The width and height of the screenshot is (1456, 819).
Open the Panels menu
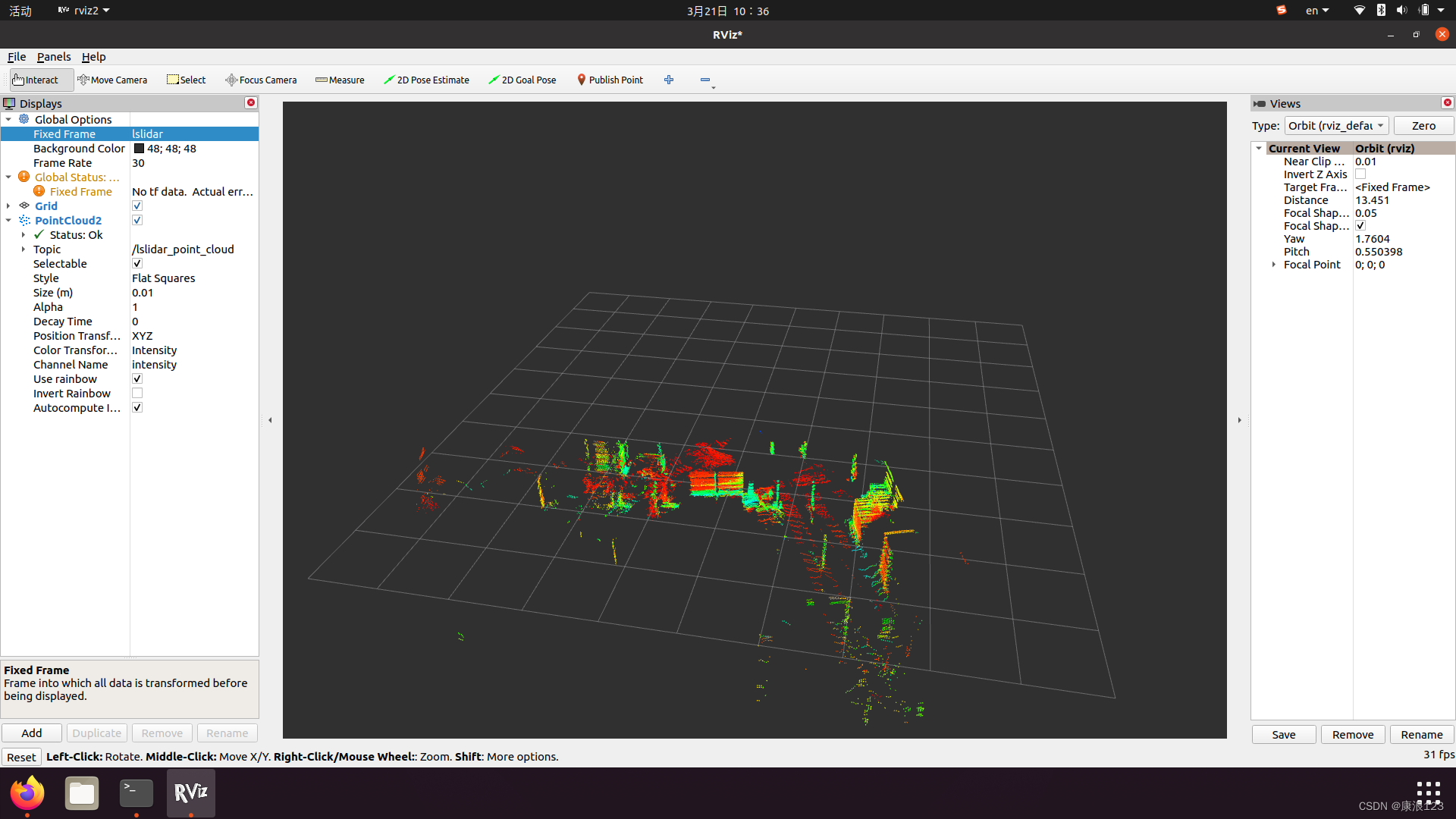(52, 56)
